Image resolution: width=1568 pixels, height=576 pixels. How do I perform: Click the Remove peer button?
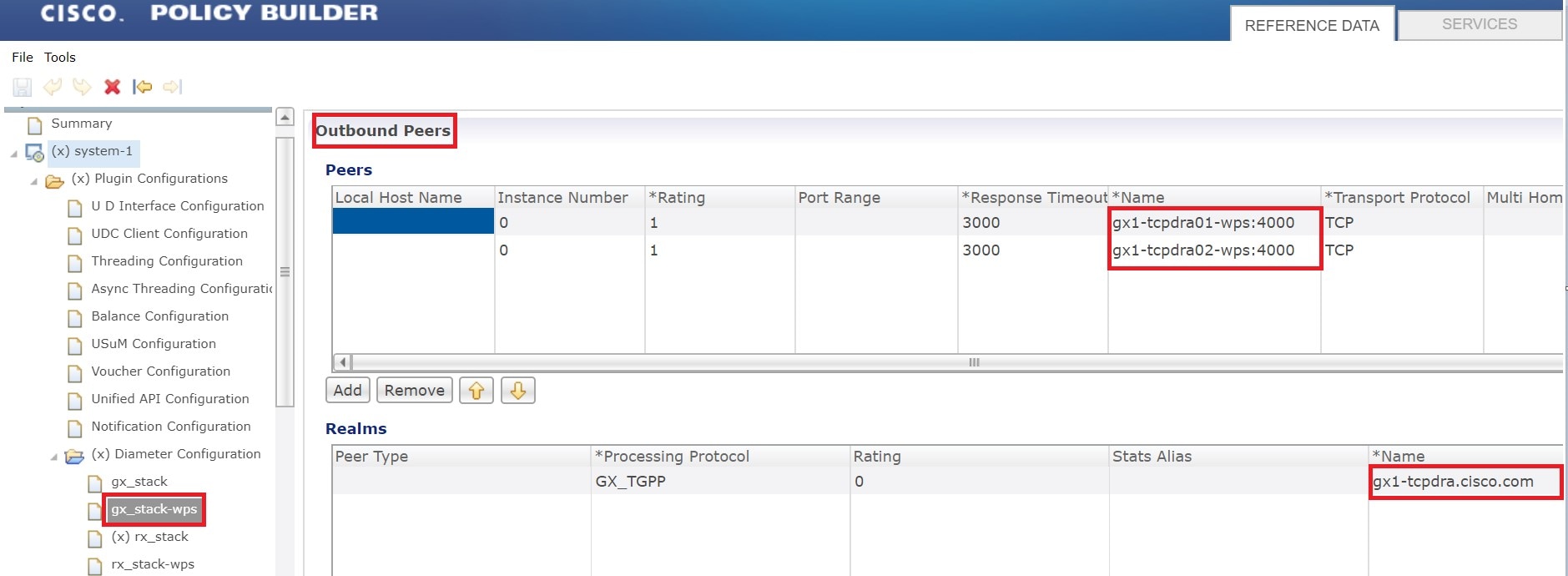[415, 391]
